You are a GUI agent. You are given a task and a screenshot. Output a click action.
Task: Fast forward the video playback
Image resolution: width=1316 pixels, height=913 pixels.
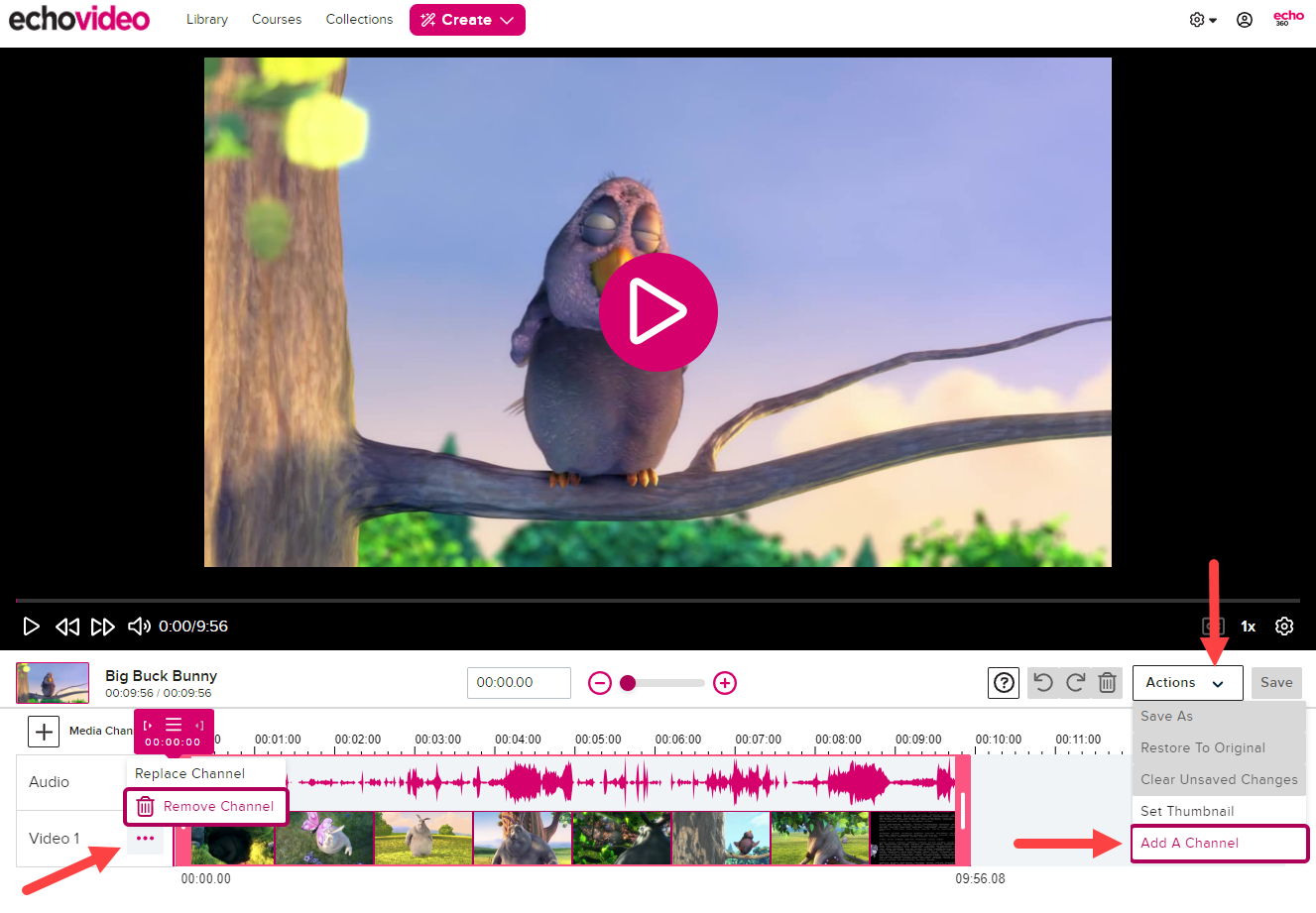103,627
